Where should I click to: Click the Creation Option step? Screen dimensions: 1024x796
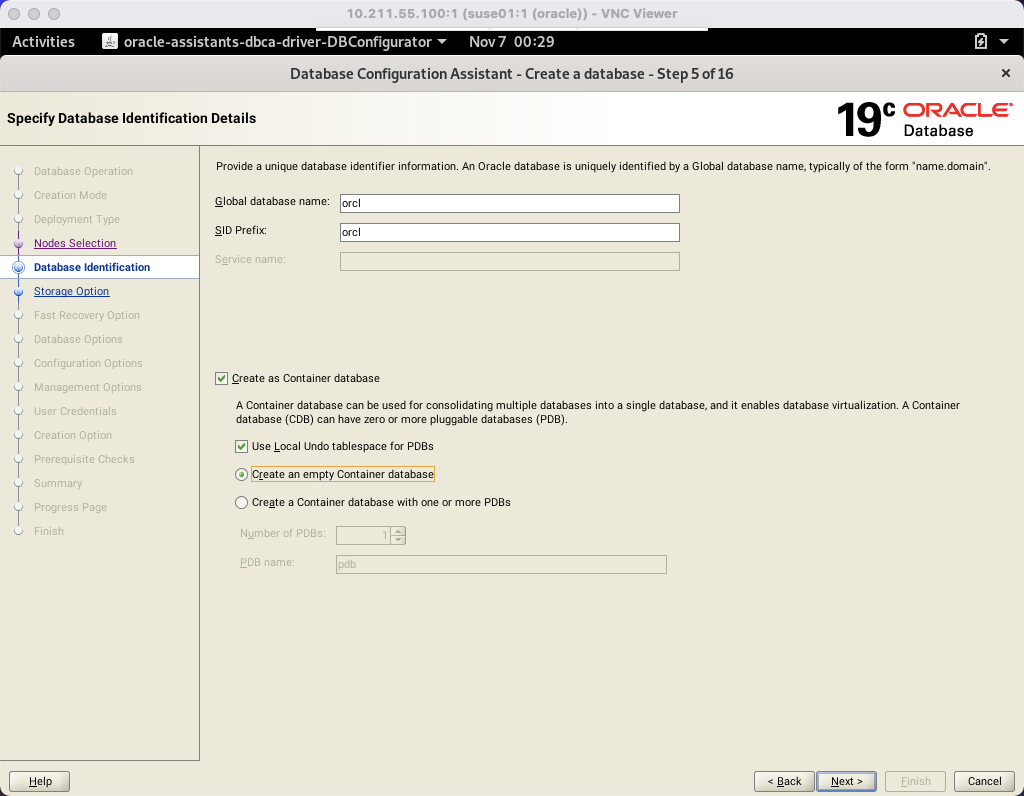pos(72,436)
